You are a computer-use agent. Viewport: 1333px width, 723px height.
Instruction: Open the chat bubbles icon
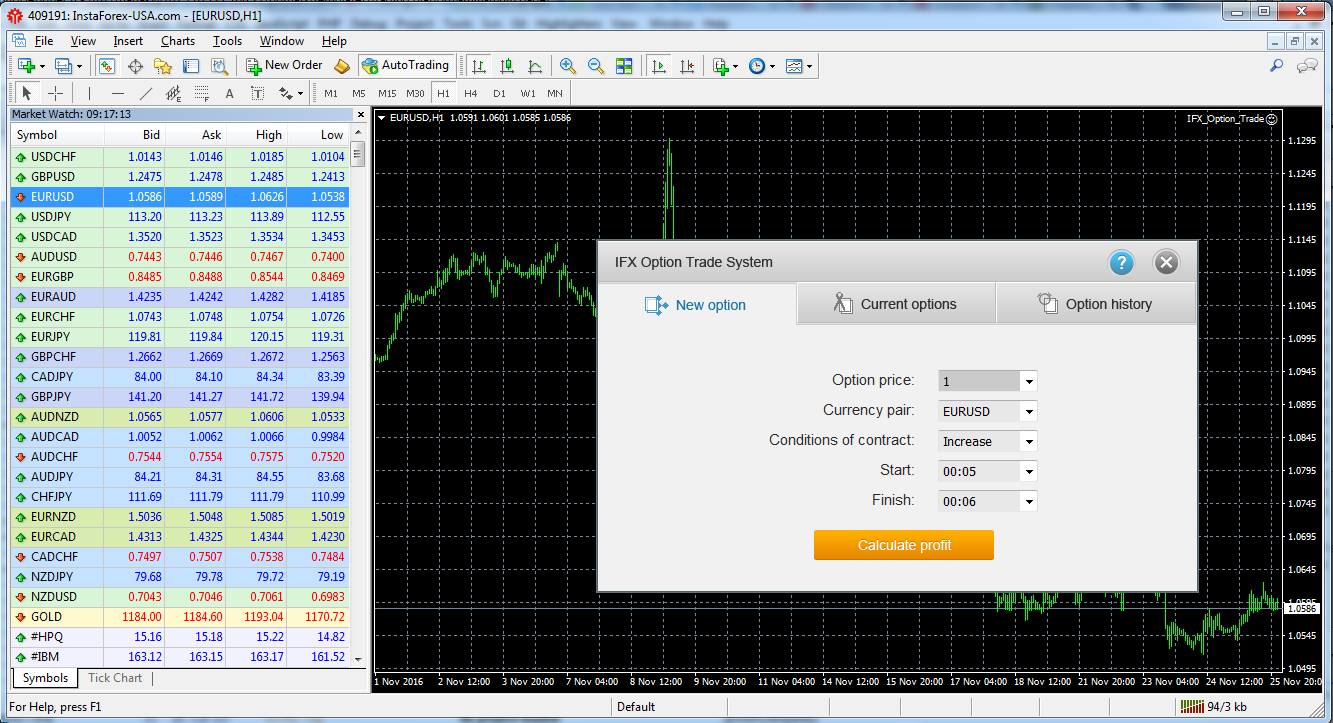click(1306, 66)
